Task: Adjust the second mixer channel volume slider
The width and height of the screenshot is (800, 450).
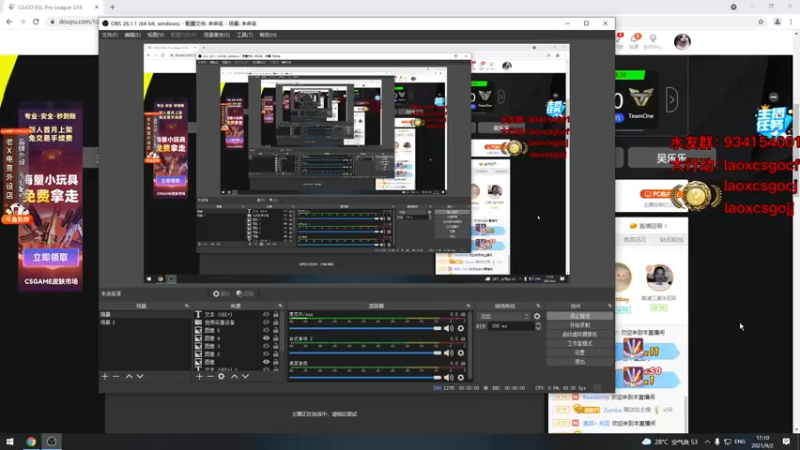Action: (x=365, y=353)
